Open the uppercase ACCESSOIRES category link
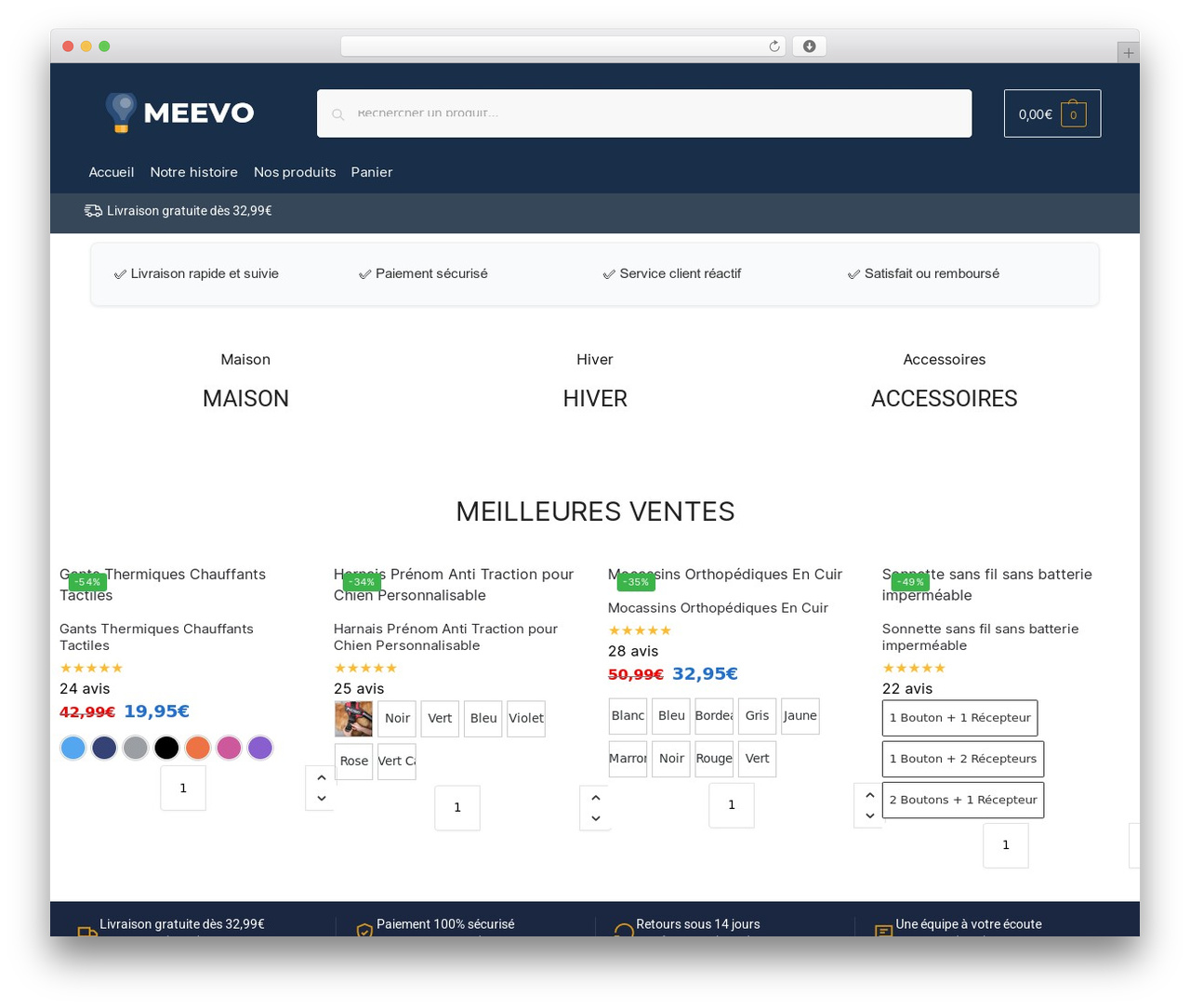This screenshot has height=1008, width=1190. click(x=945, y=399)
